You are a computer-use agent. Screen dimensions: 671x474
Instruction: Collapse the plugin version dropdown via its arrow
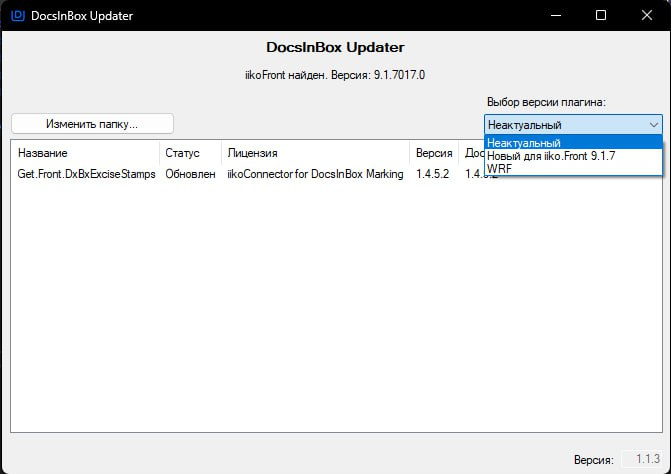coord(653,125)
